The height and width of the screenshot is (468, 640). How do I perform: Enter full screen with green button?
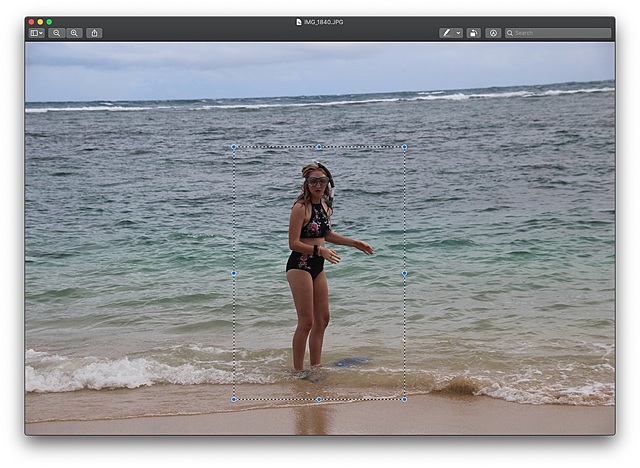click(x=49, y=22)
